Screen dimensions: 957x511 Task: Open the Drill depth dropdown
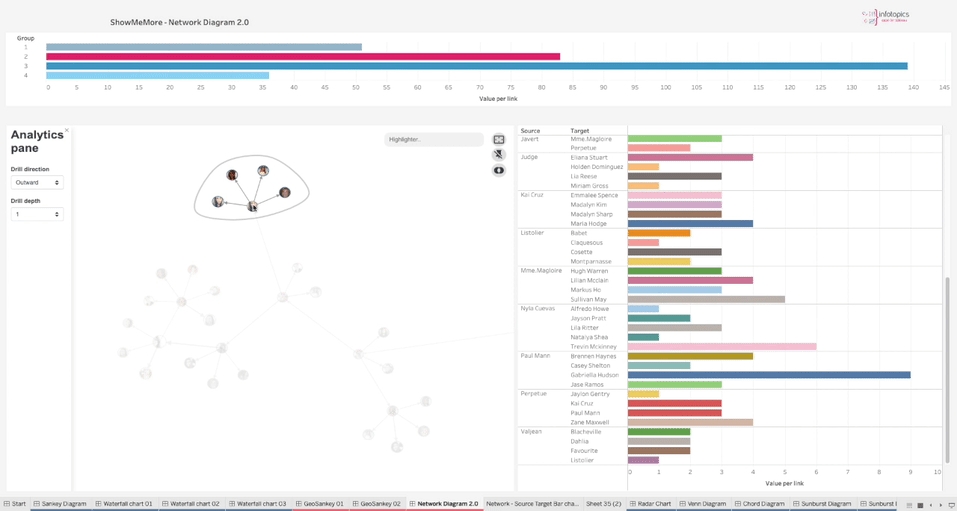[37, 214]
